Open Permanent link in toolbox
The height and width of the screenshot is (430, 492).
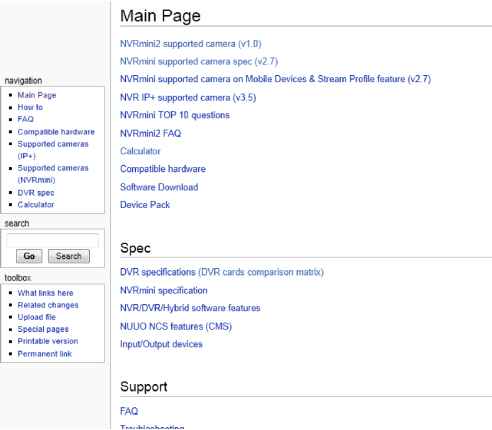[45, 354]
